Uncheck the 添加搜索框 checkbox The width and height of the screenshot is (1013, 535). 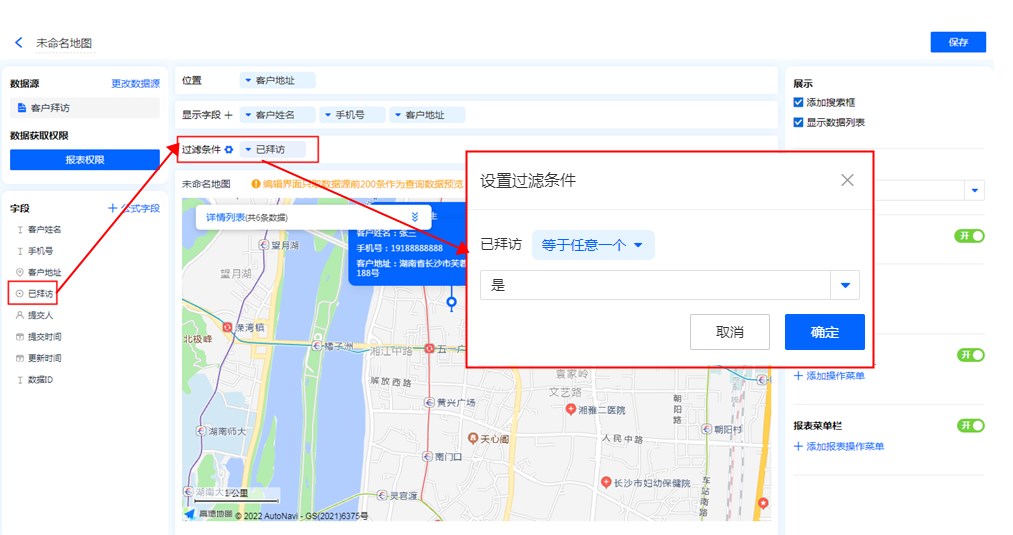798,102
